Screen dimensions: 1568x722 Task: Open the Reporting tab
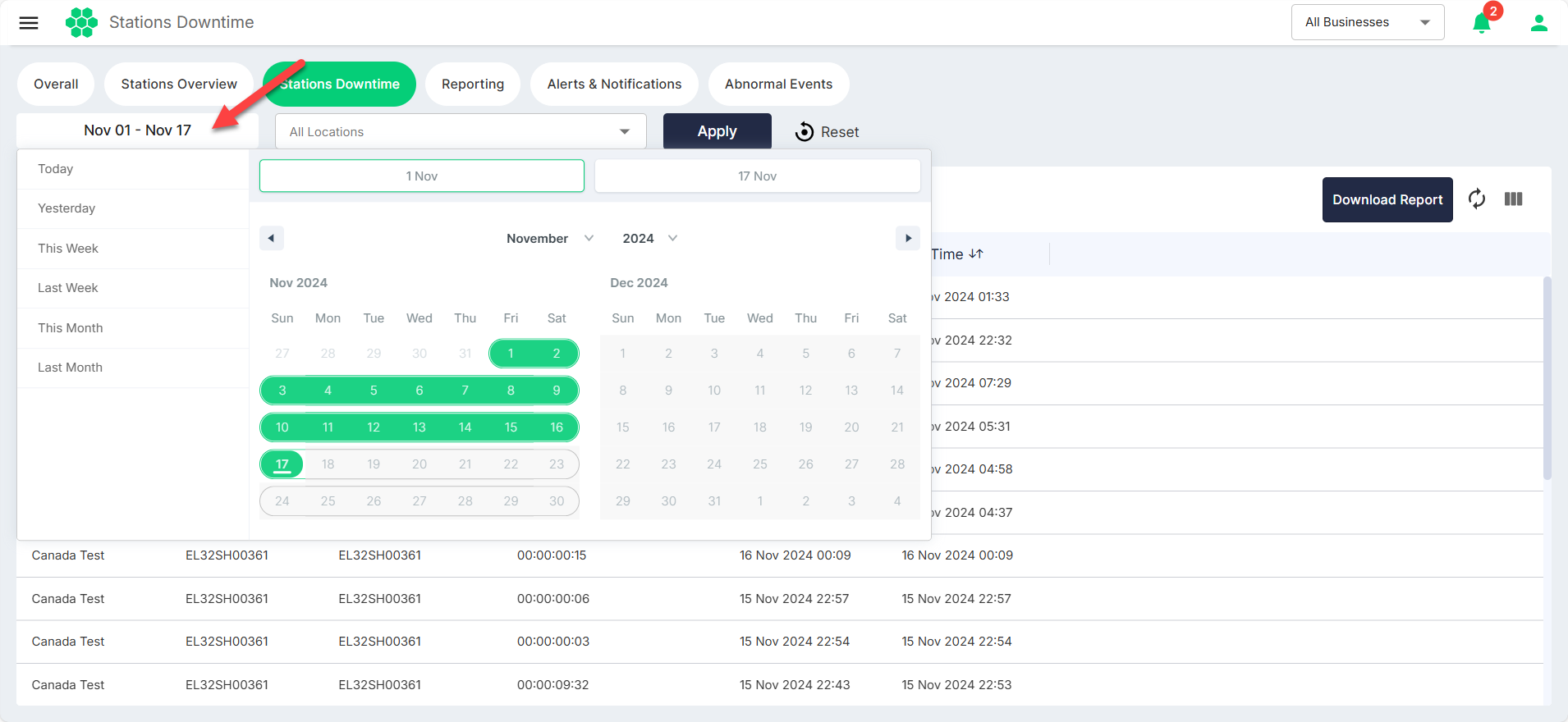pyautogui.click(x=473, y=84)
